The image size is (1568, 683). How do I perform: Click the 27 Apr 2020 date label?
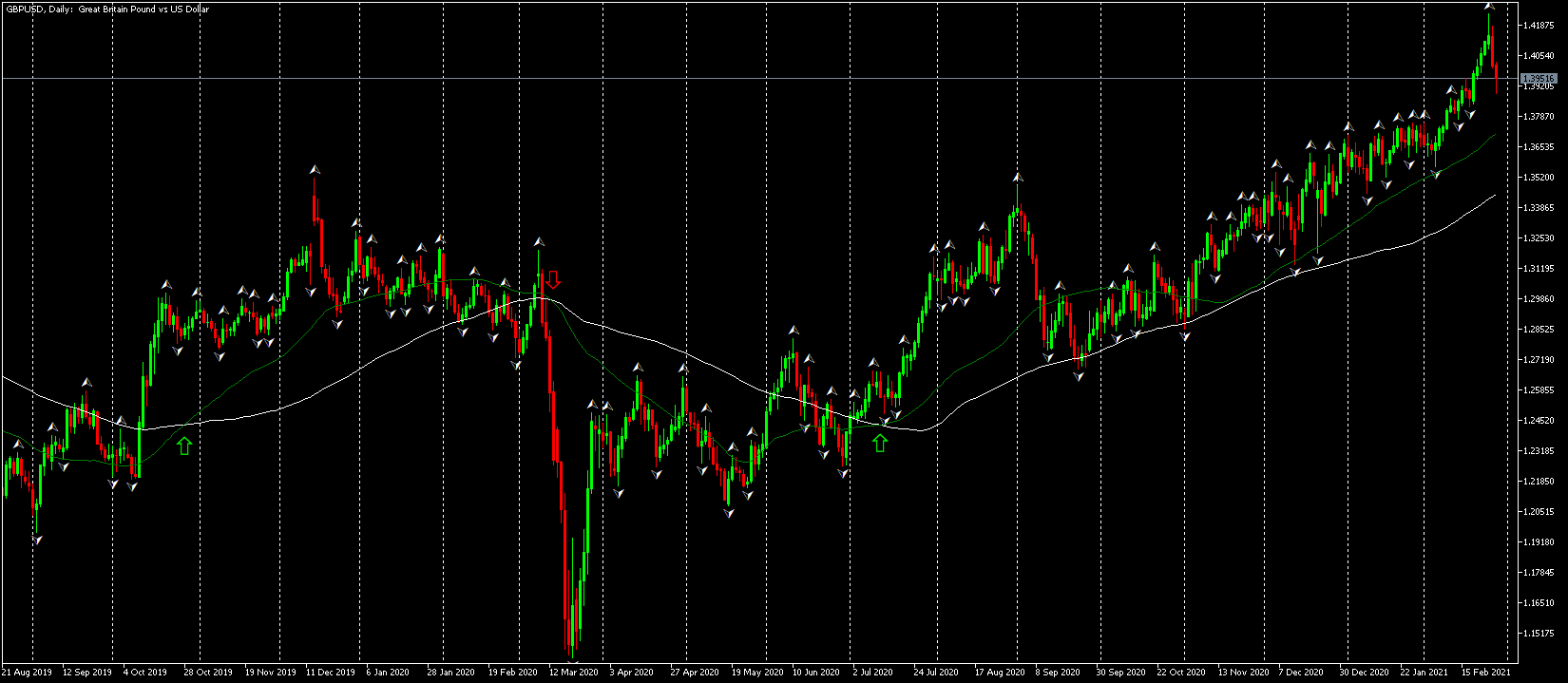[x=695, y=672]
